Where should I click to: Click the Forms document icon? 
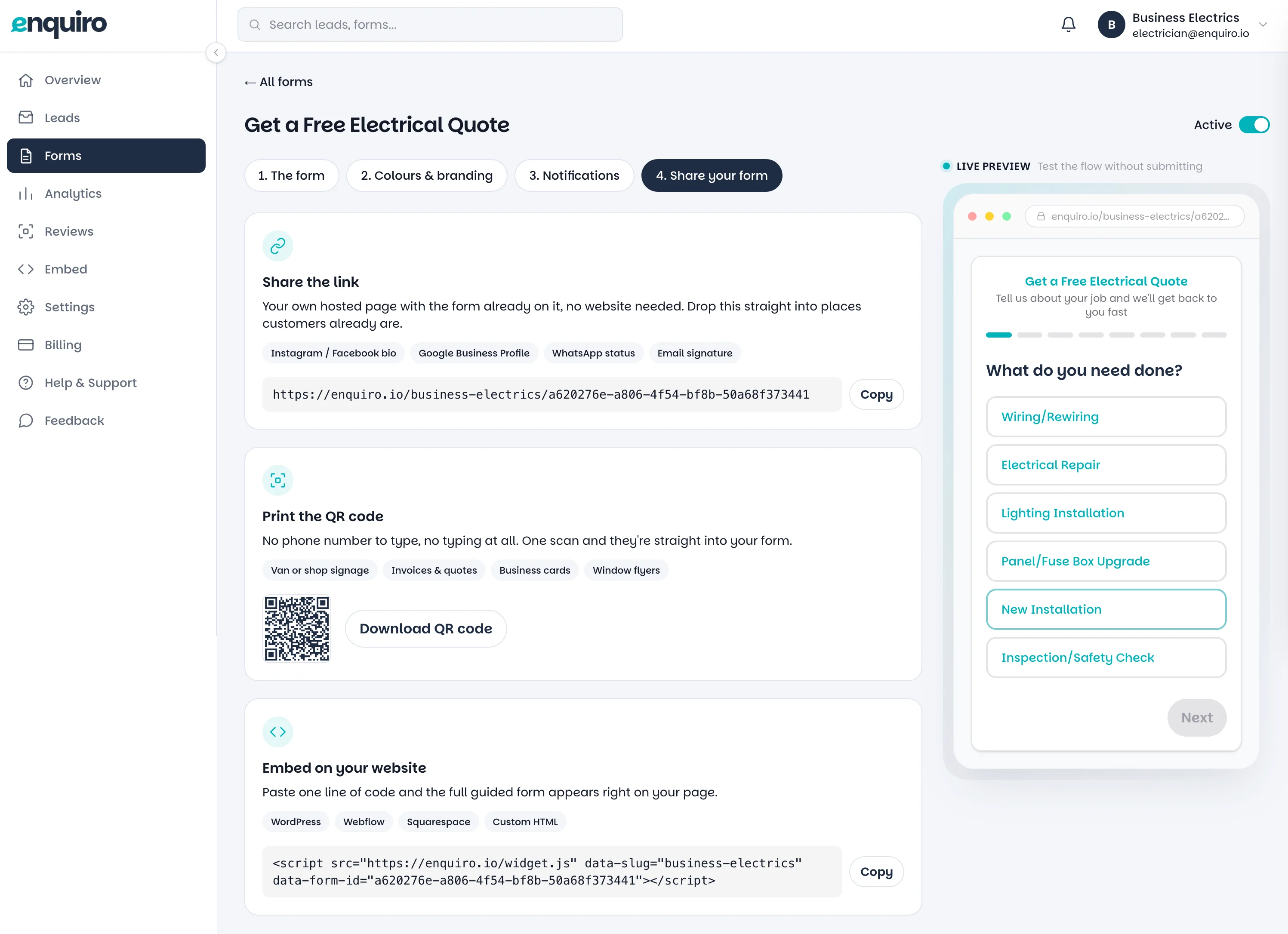(x=25, y=156)
